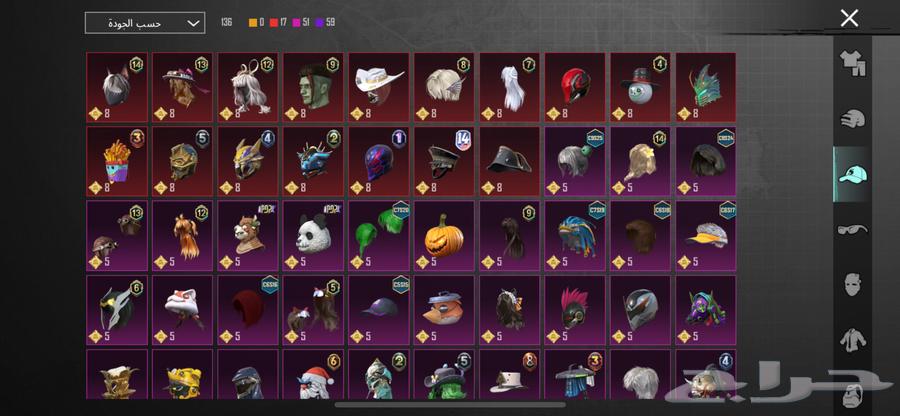The width and height of the screenshot is (900, 416).
Task: Select the Santa hat headgear item
Action: 313,374
